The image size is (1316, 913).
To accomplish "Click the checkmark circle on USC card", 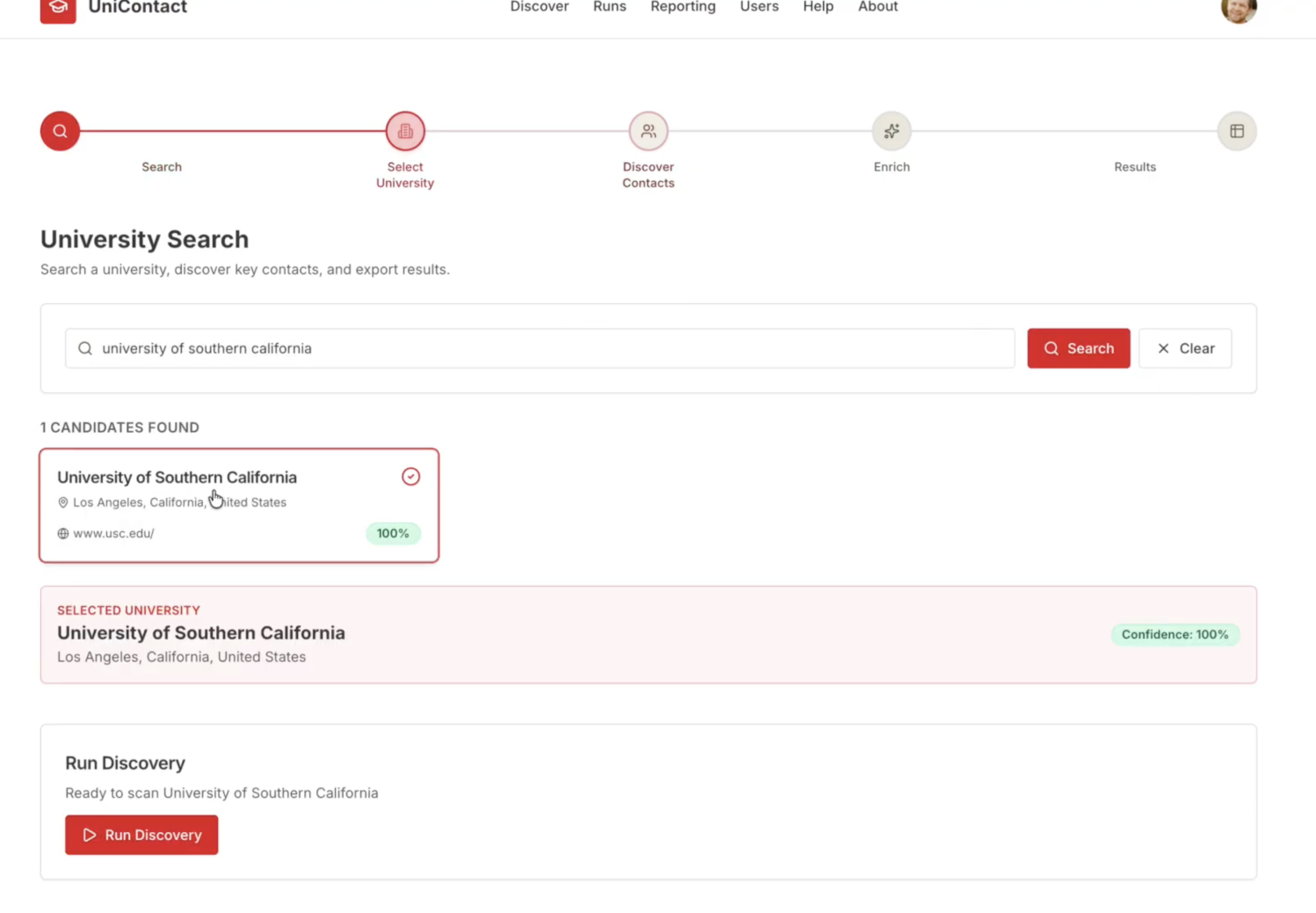I will [410, 477].
